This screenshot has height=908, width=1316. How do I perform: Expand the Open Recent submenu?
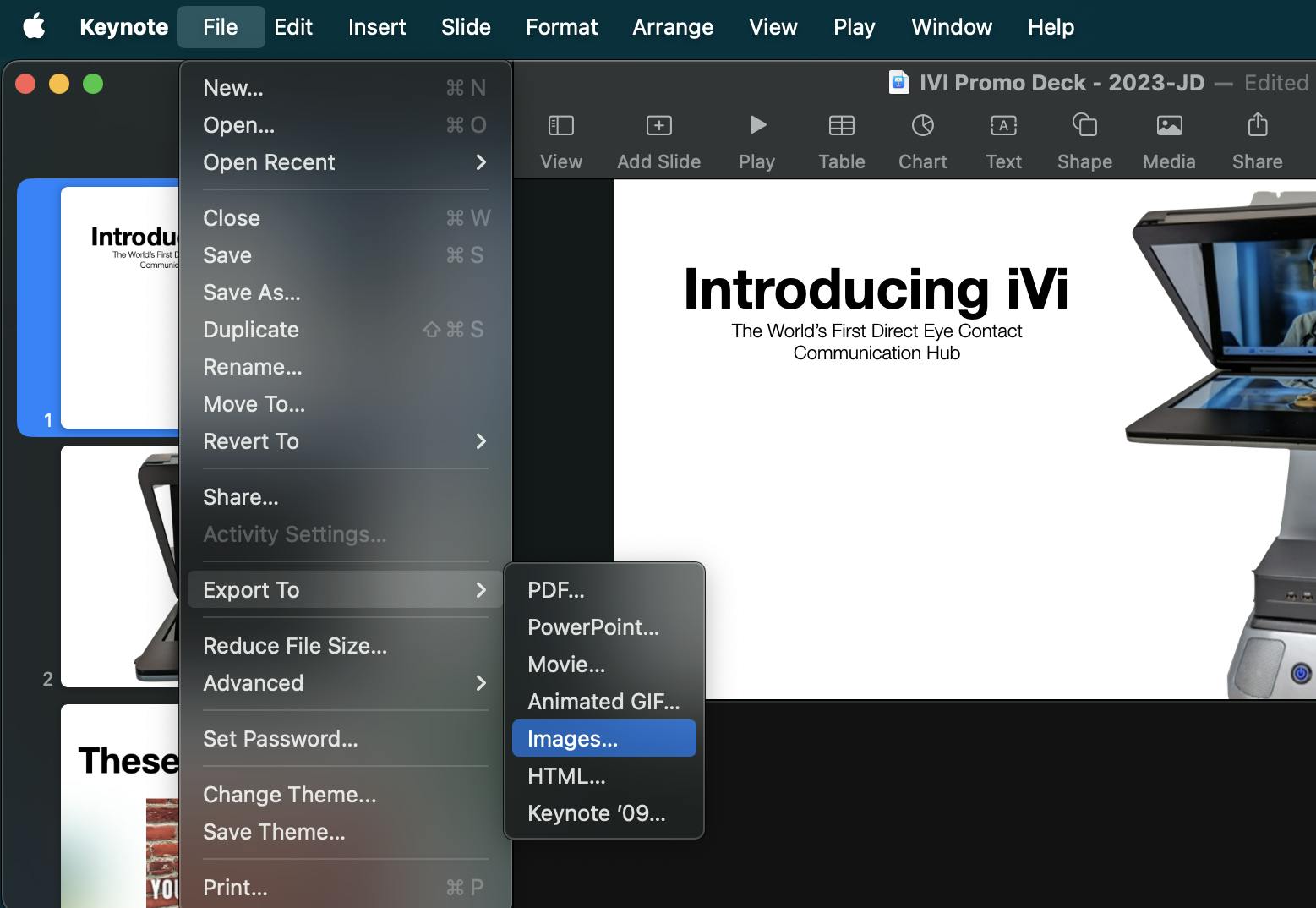click(x=345, y=162)
